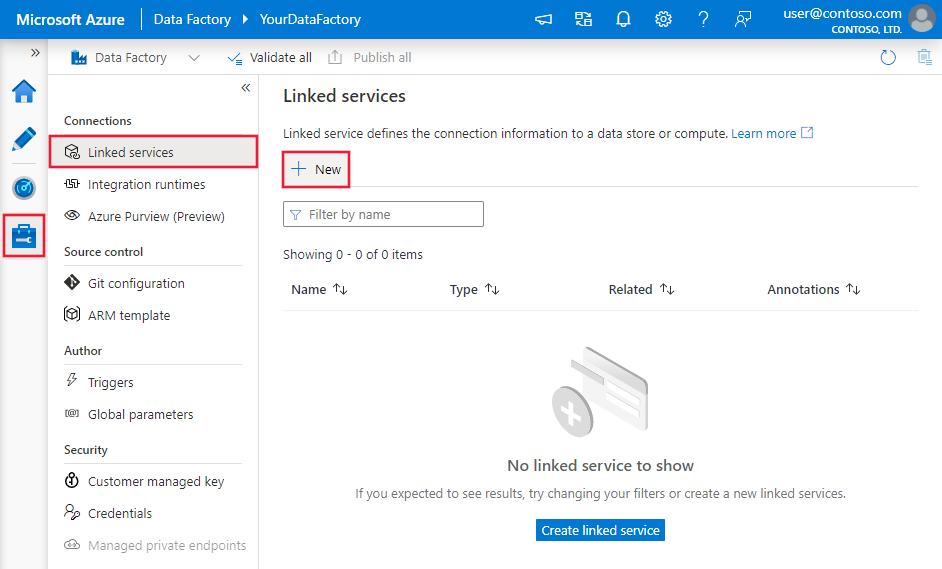This screenshot has height=569, width=942.
Task: Open the help question mark
Action: [703, 19]
